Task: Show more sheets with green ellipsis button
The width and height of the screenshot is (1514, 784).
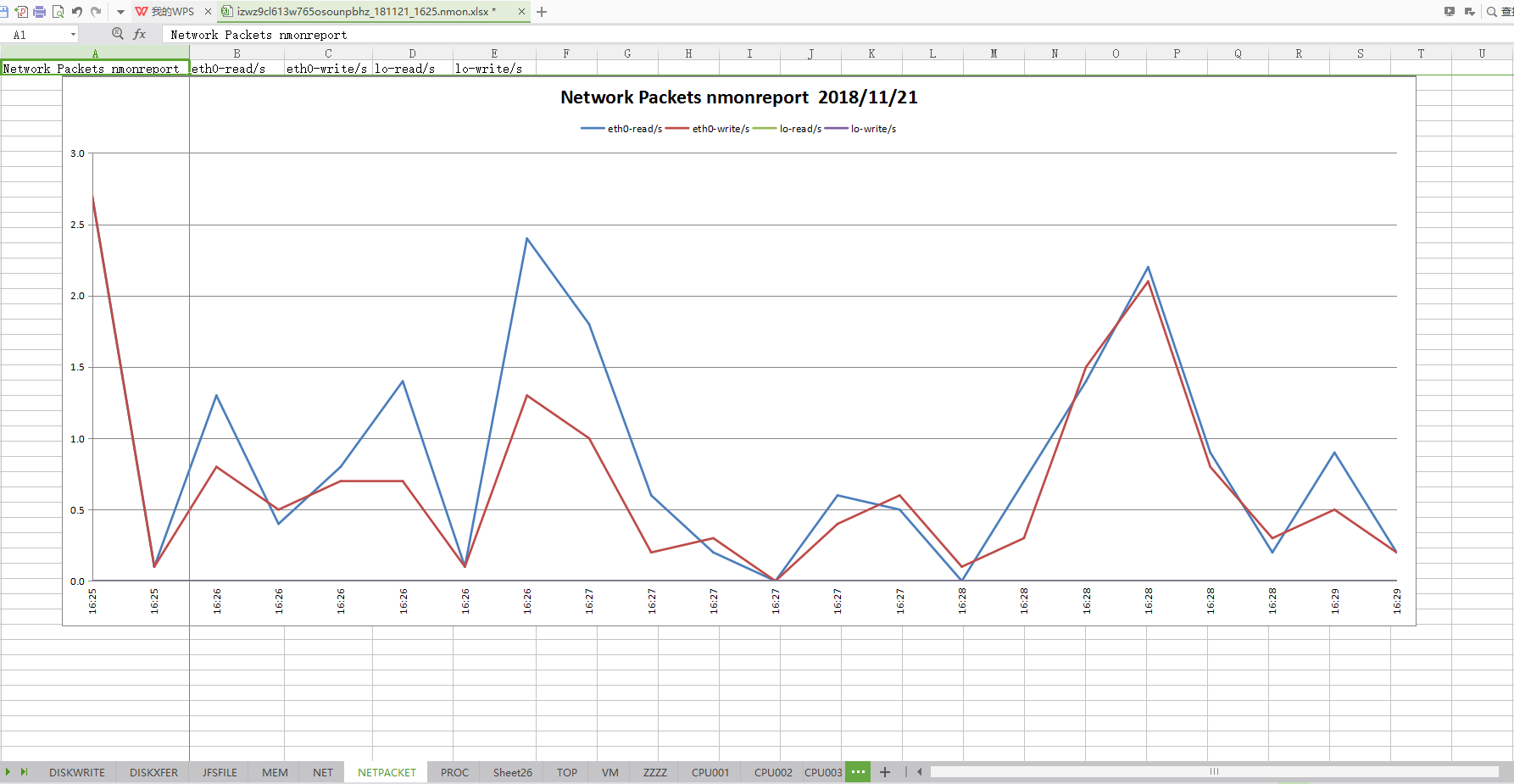Action: click(x=858, y=772)
